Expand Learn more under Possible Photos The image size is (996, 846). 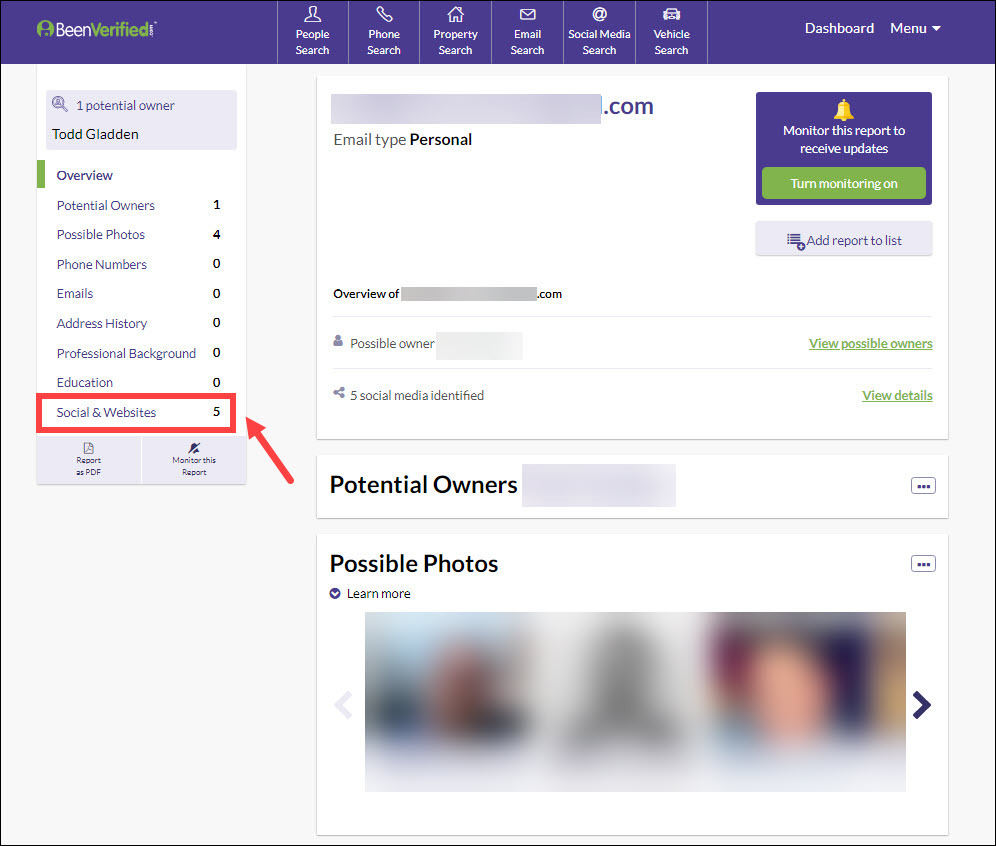click(x=370, y=593)
